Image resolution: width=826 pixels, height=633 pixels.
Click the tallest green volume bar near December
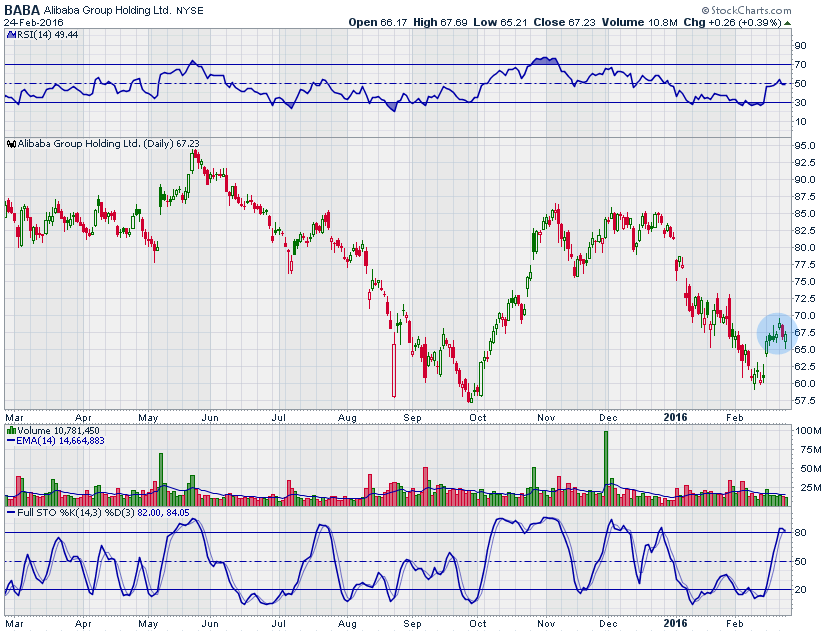tap(606, 468)
